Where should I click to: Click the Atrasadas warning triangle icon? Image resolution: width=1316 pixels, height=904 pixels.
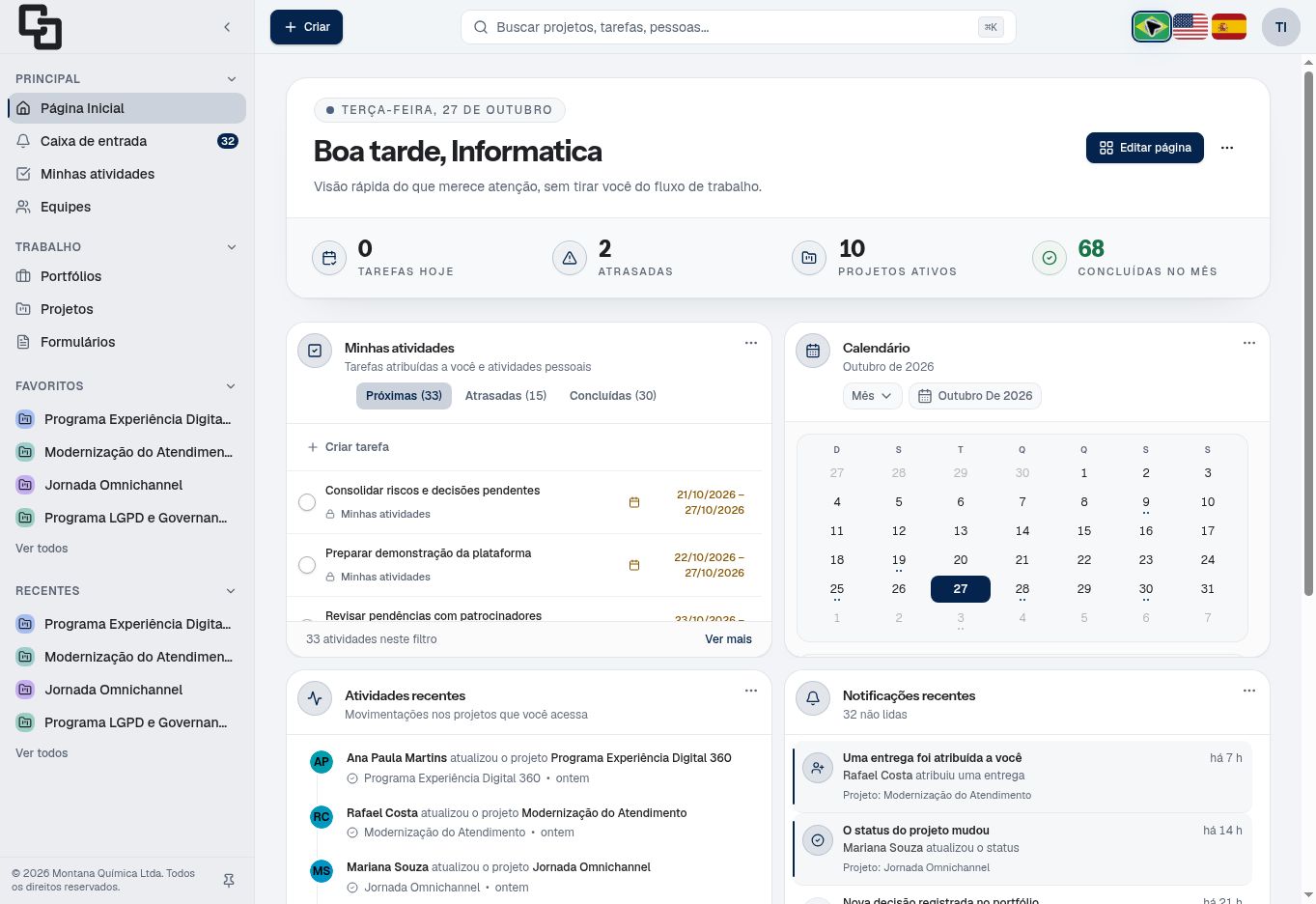point(570,258)
